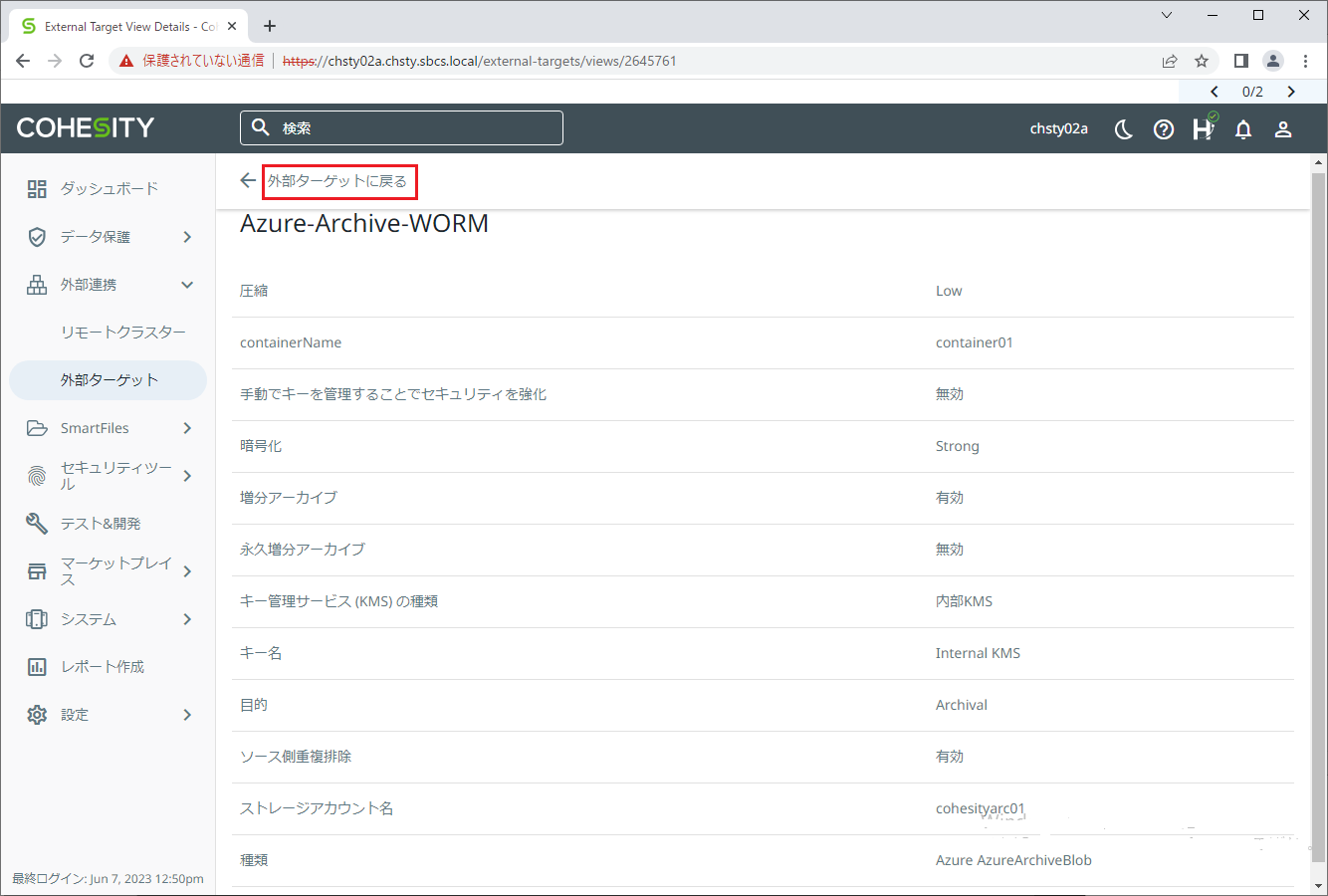This screenshot has height=896, width=1328.
Task: Open the user account icon
Action: (1283, 129)
